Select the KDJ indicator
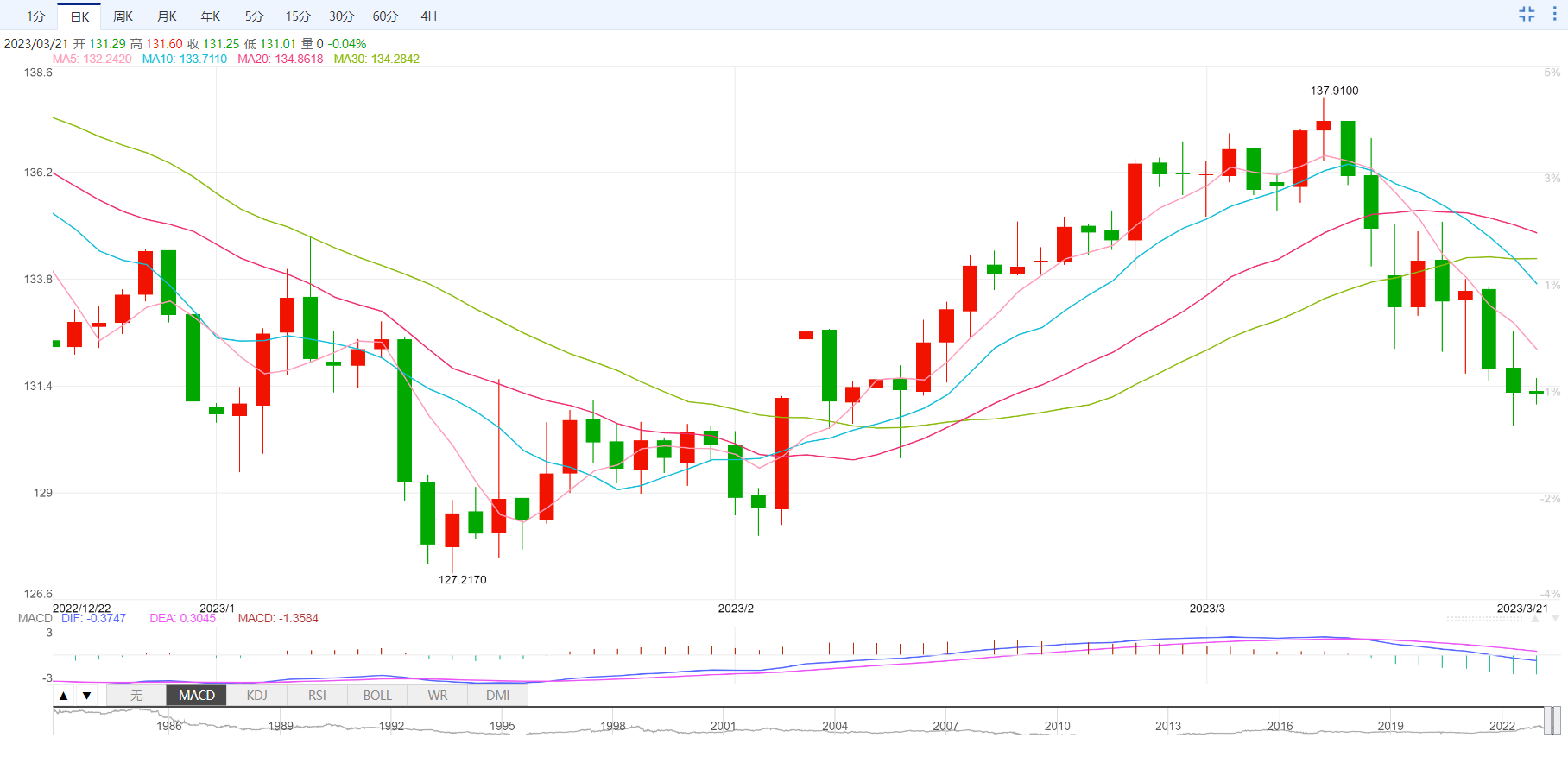This screenshot has width=1568, height=763. pyautogui.click(x=256, y=696)
